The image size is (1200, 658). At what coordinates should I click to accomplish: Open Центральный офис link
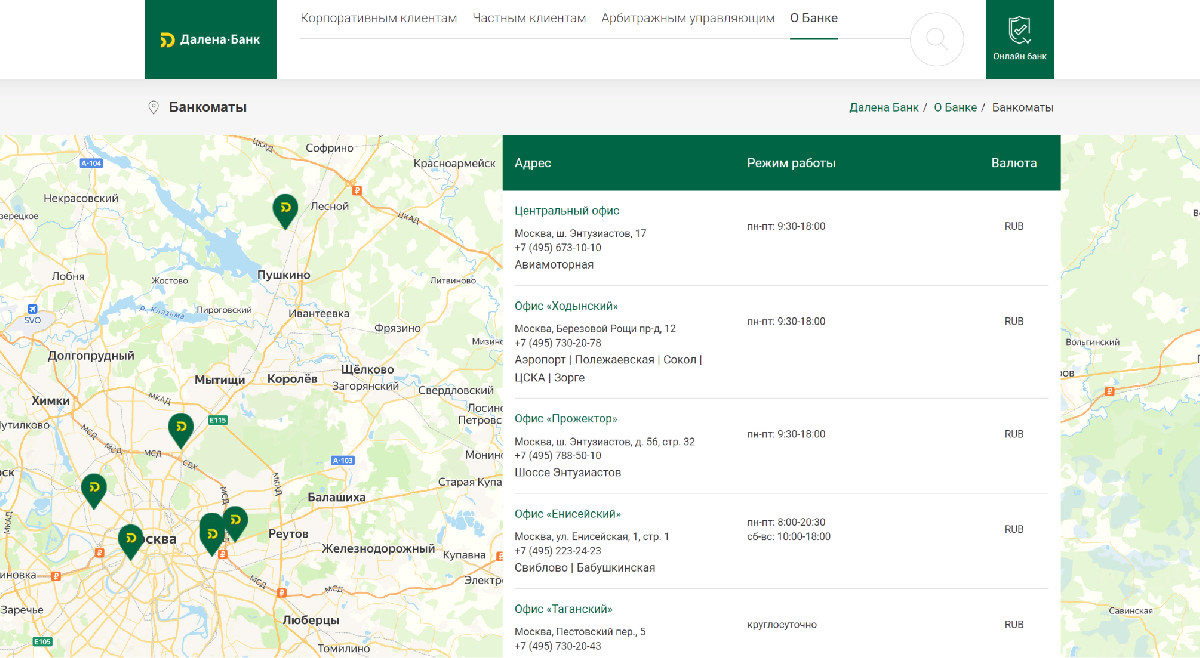click(567, 211)
